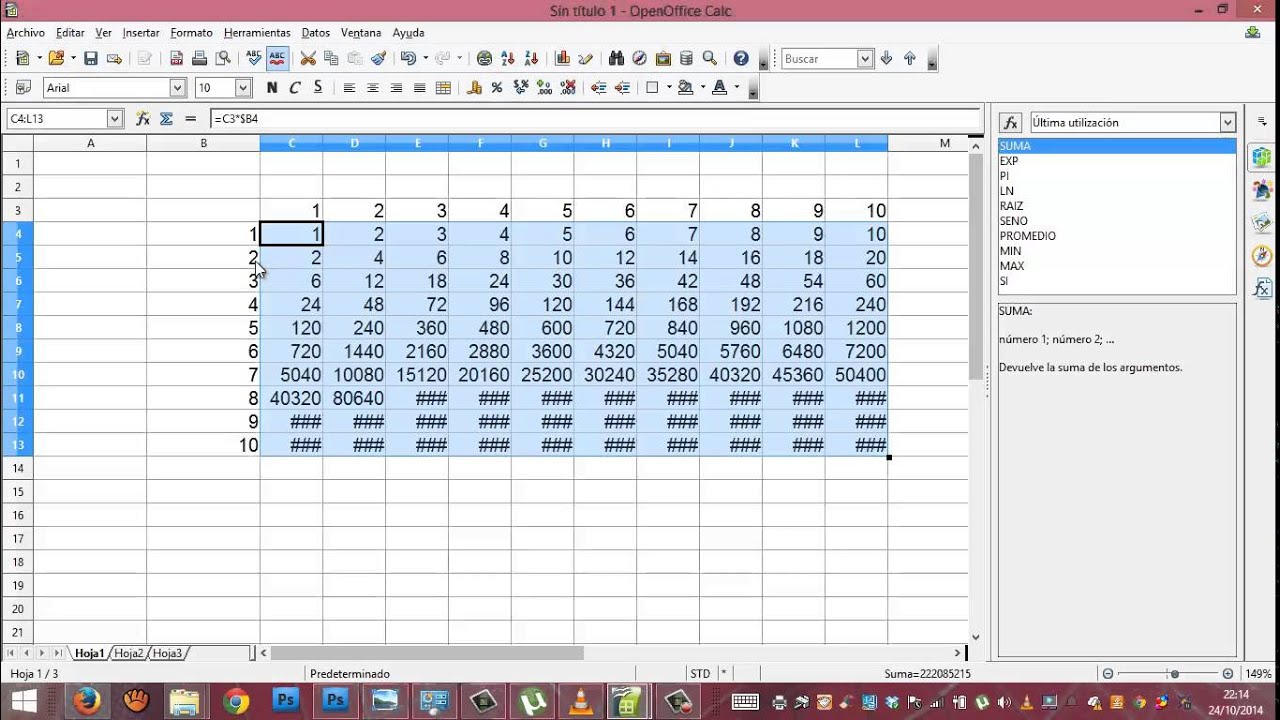The height and width of the screenshot is (720, 1280).
Task: Align cell text left
Action: pos(349,88)
